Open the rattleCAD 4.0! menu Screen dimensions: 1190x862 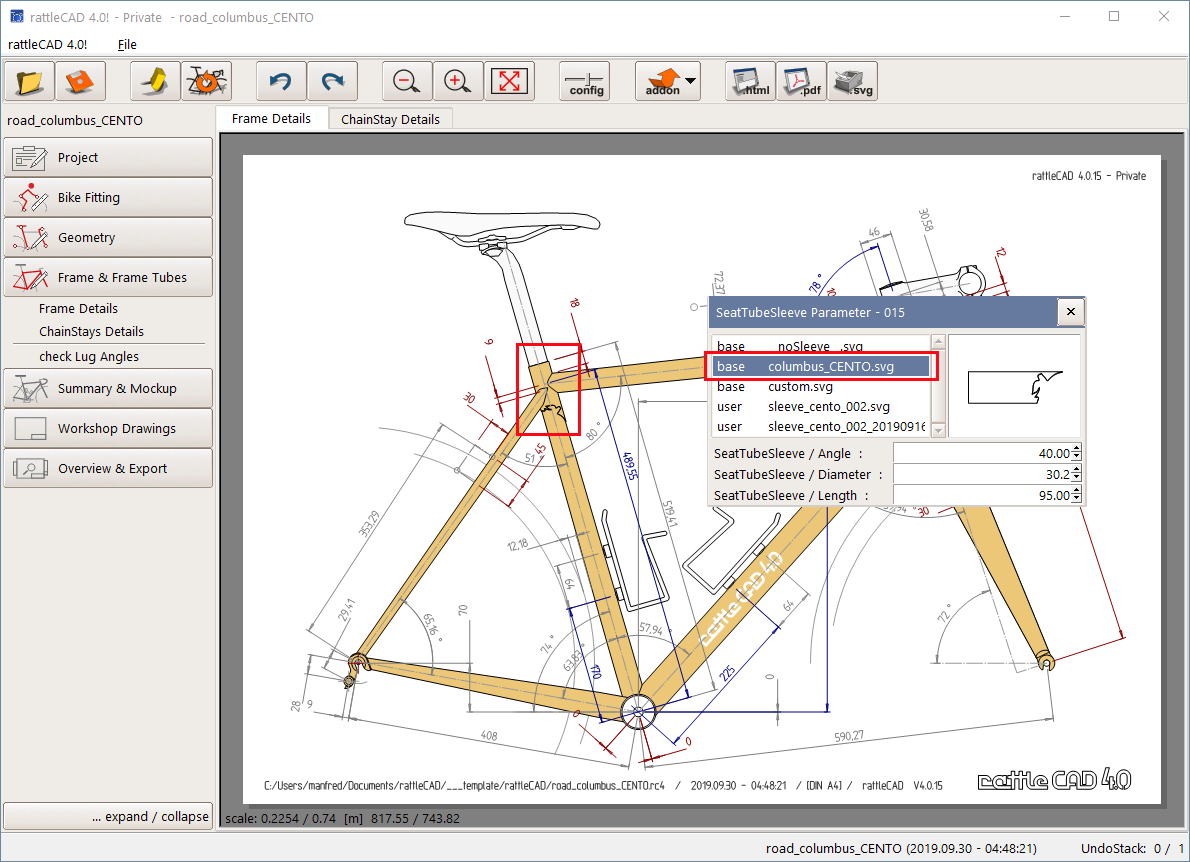(48, 45)
